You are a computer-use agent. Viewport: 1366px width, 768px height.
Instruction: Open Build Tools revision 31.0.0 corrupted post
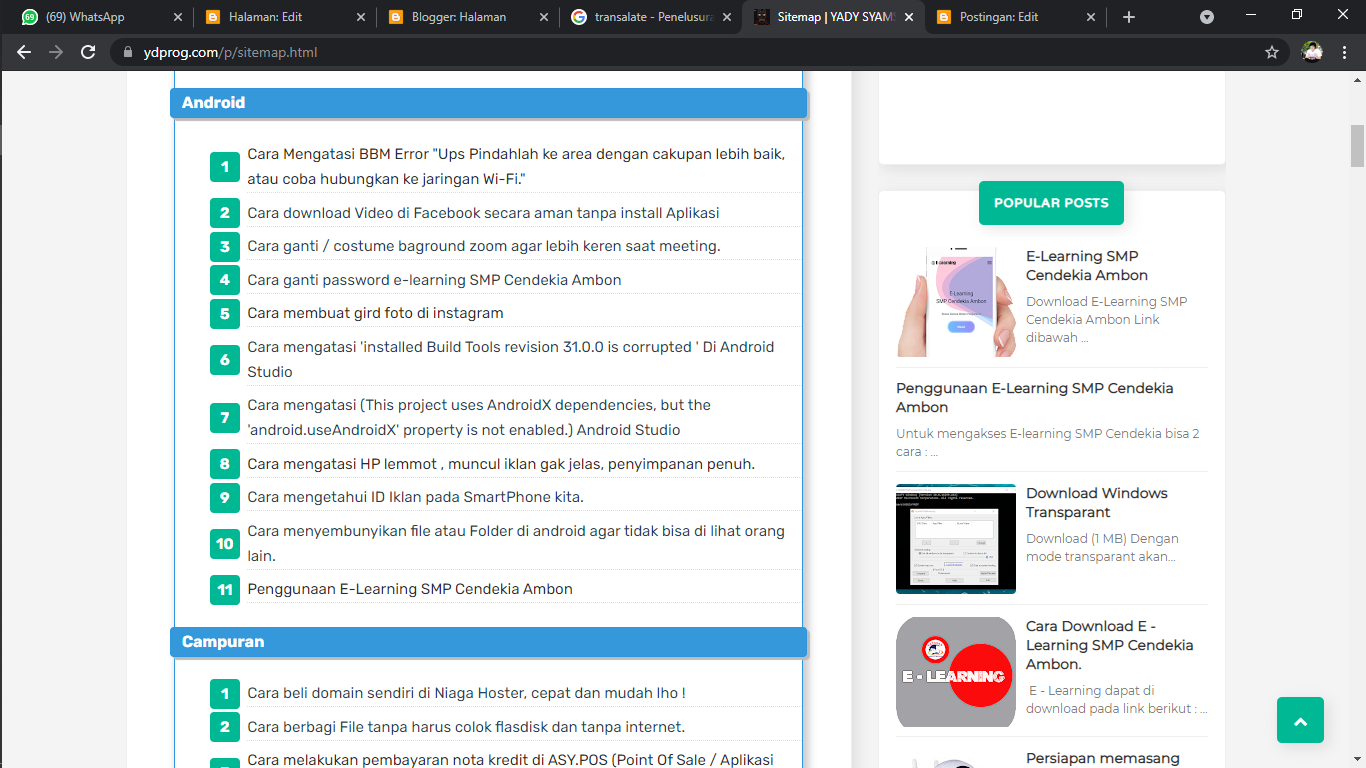click(x=511, y=359)
